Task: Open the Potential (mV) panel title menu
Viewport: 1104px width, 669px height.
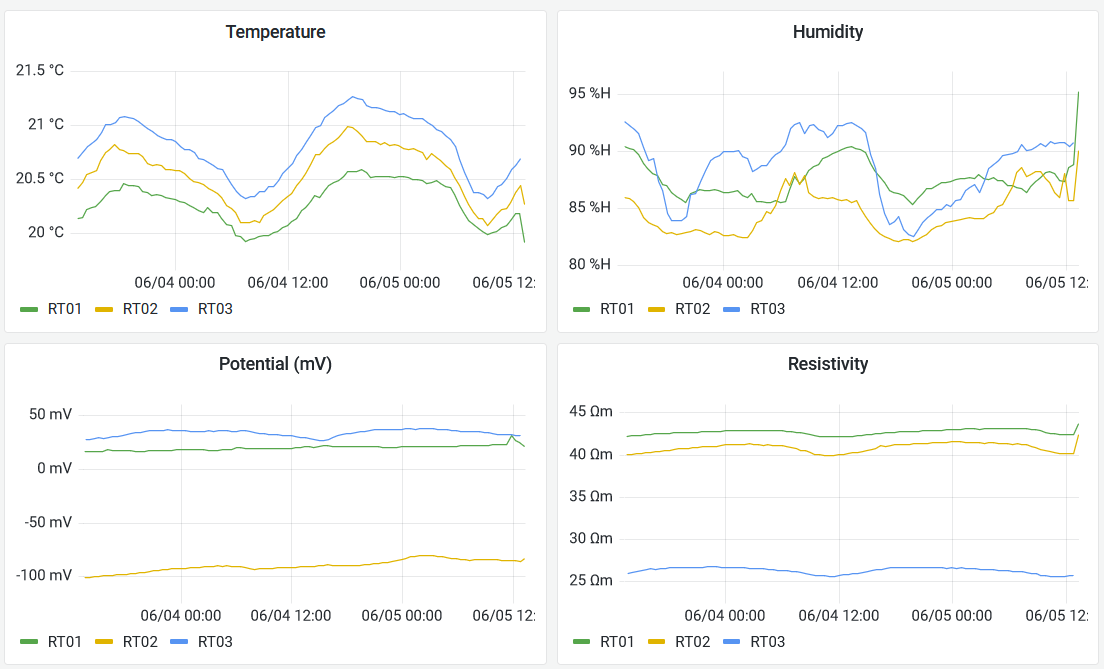Action: click(275, 364)
